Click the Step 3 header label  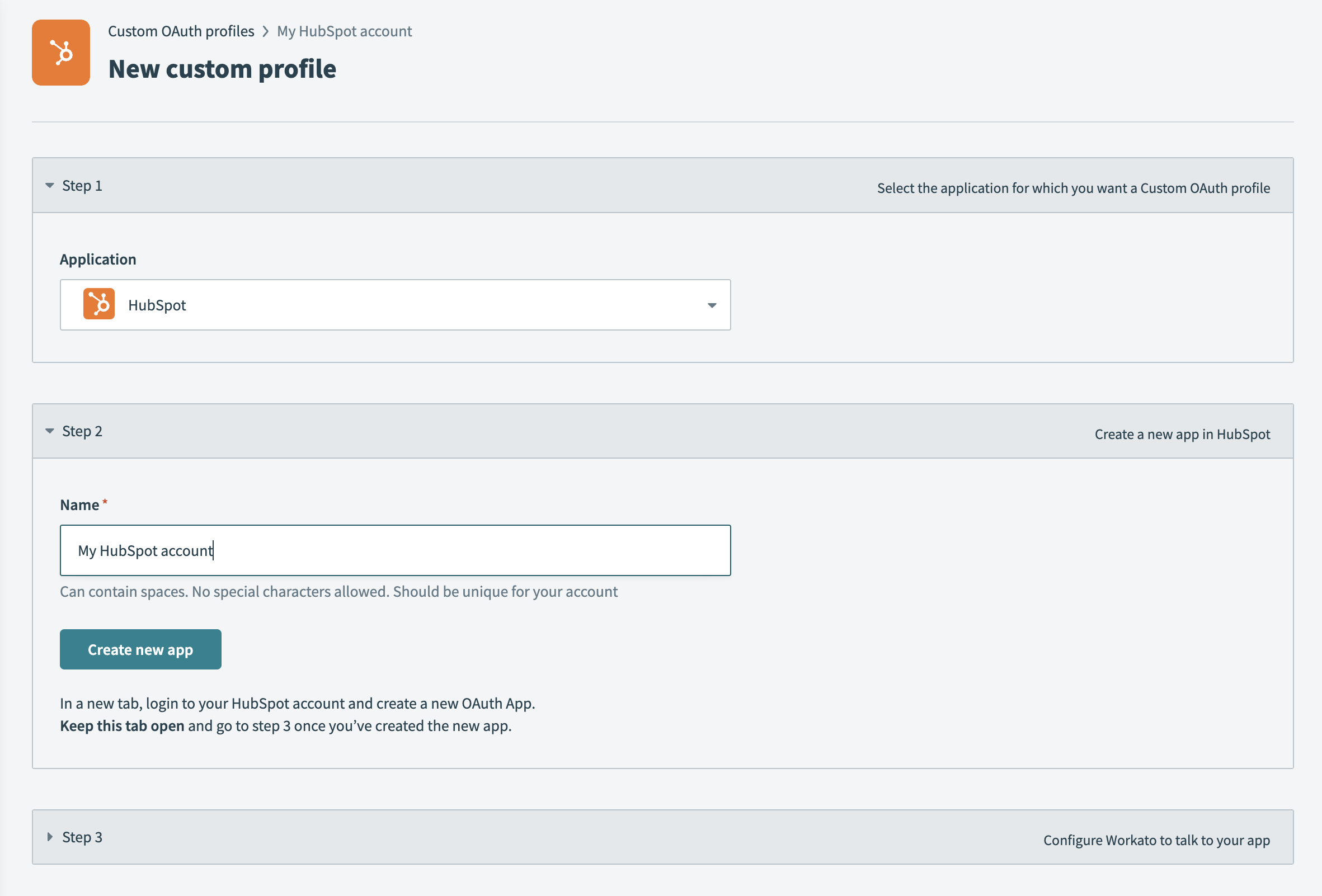pos(82,837)
